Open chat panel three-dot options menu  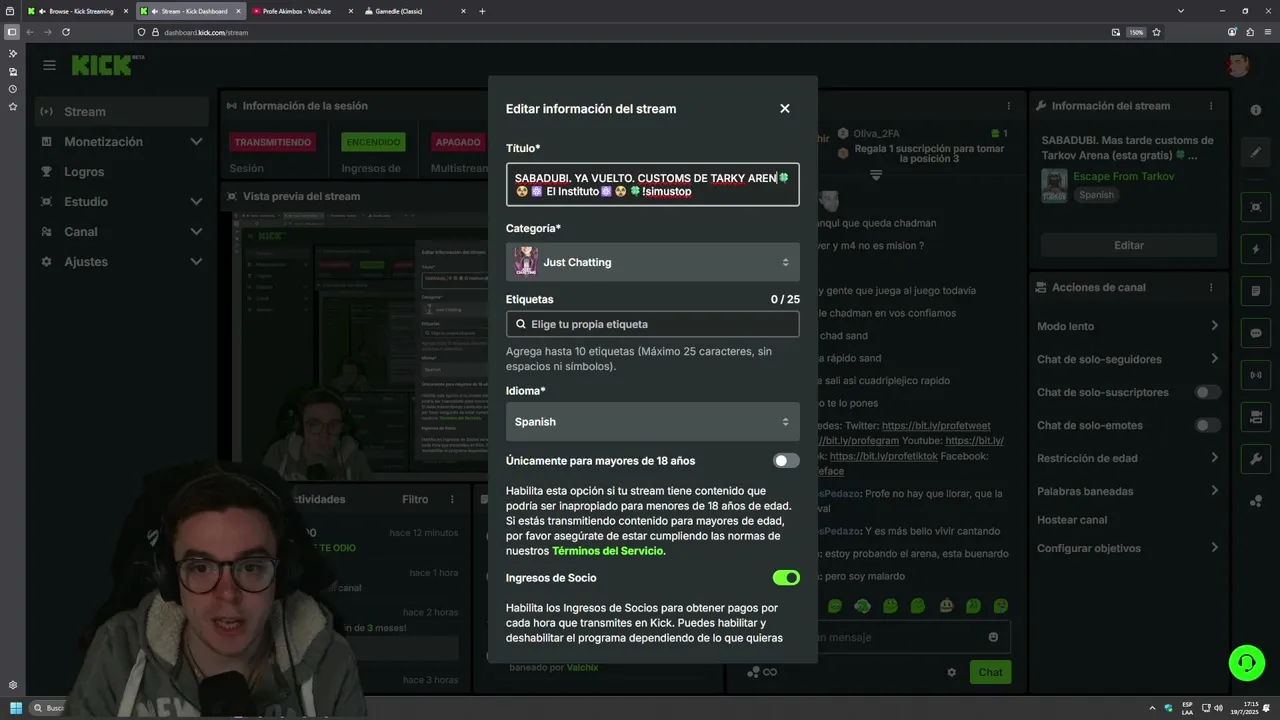point(1008,106)
